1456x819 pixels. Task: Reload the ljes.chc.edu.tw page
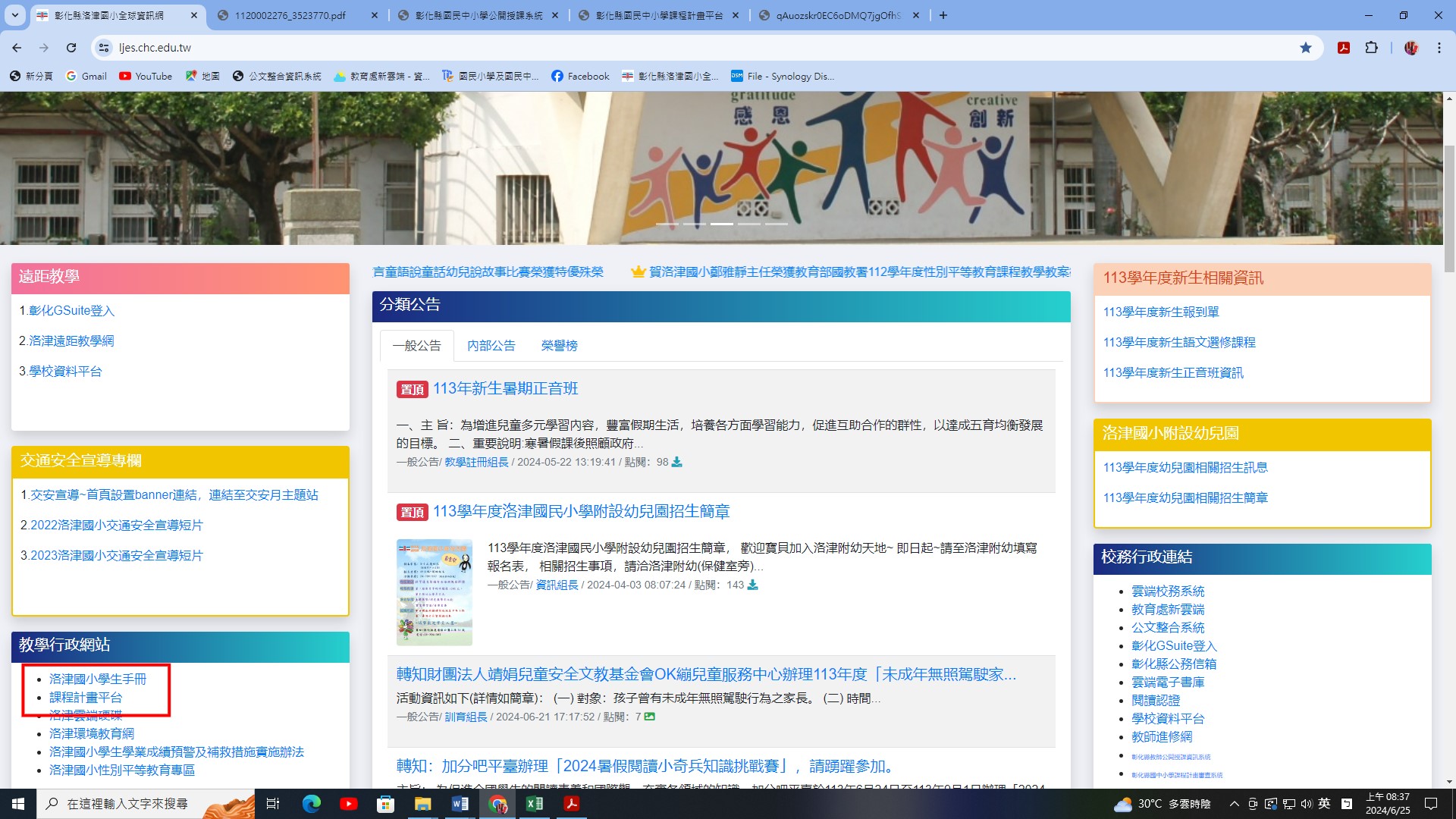[x=71, y=48]
